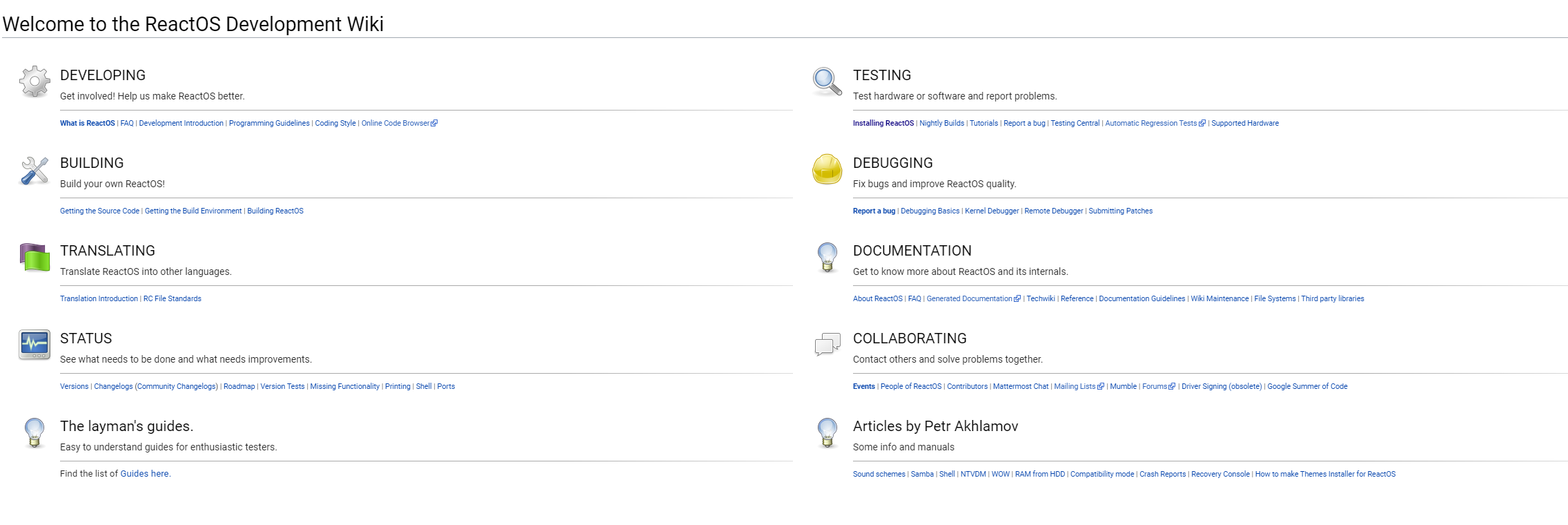Open Versions link under STATUS

[x=74, y=386]
